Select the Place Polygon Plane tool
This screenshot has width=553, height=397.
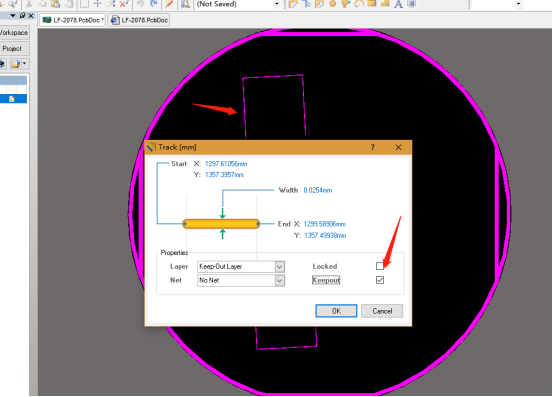(385, 4)
